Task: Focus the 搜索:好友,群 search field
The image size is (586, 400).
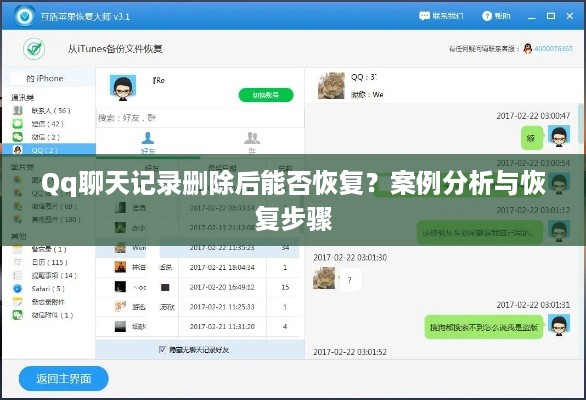Action: [200, 118]
